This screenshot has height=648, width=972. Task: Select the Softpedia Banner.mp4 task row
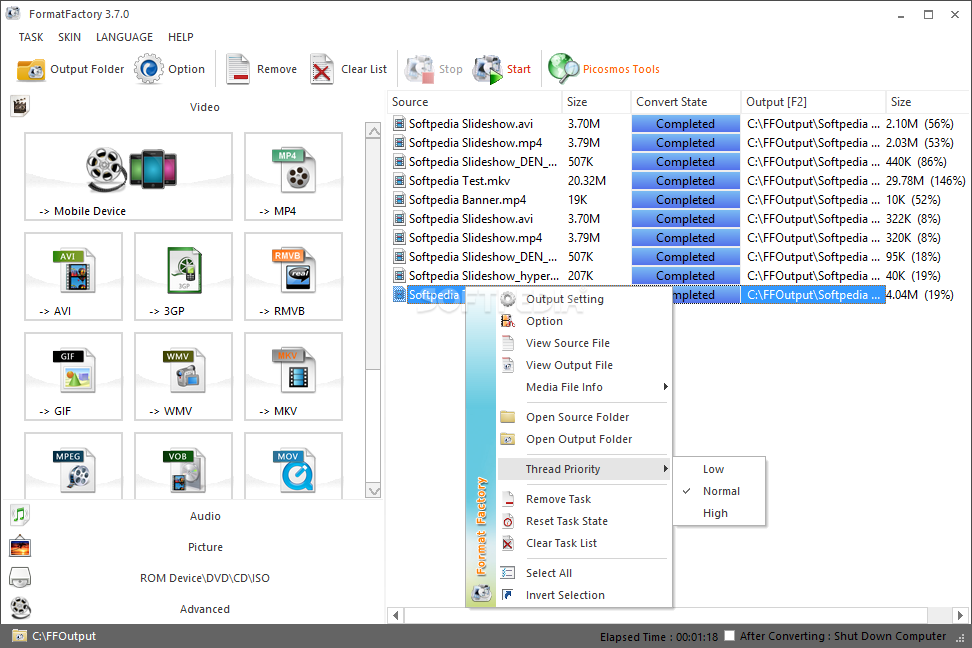(679, 200)
